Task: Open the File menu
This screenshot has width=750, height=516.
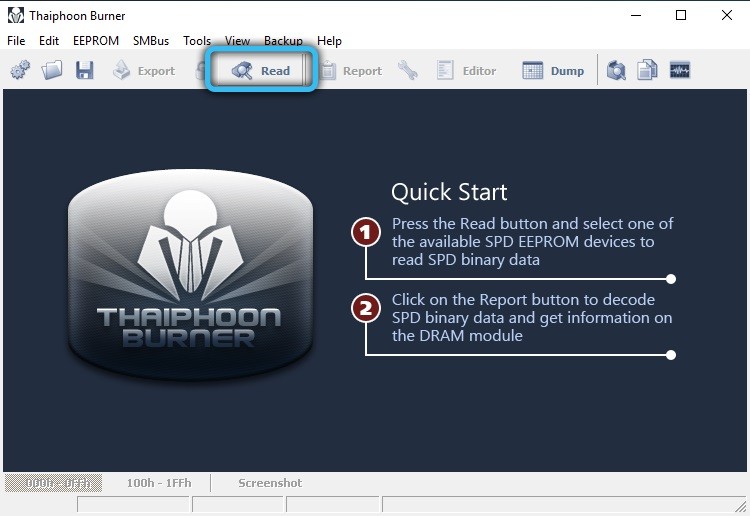Action: click(16, 41)
